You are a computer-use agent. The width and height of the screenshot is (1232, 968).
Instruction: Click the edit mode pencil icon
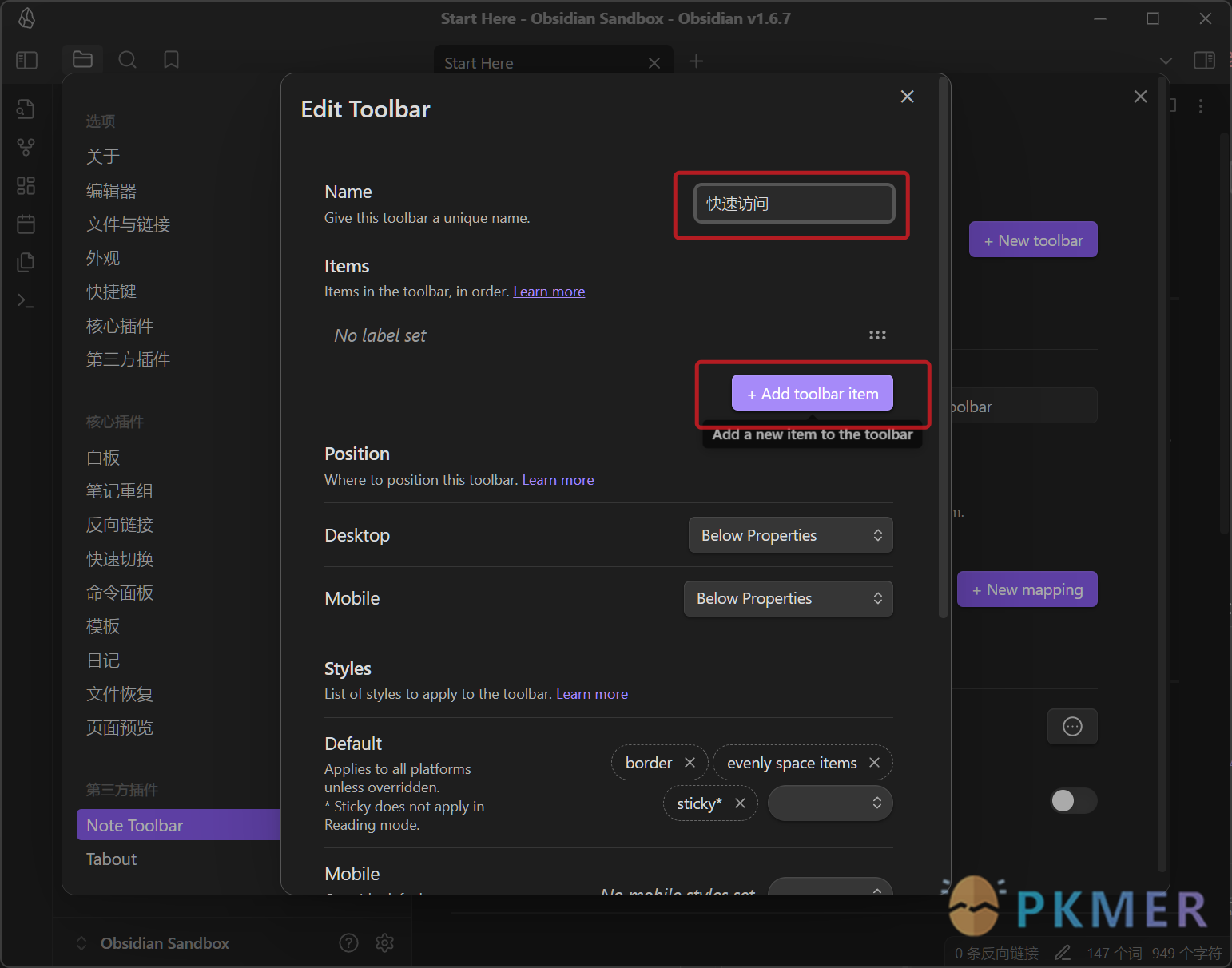(1063, 953)
